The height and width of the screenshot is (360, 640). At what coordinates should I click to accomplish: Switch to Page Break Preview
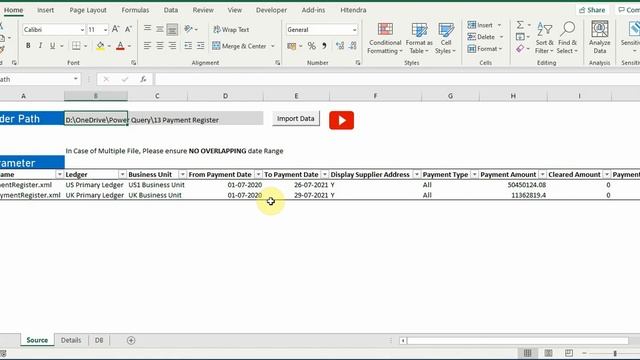click(x=569, y=353)
